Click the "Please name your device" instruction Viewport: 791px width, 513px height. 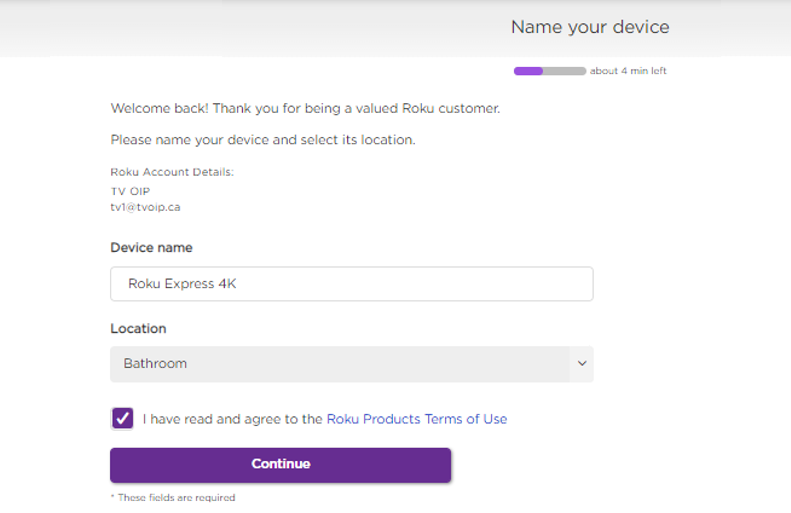(x=262, y=140)
